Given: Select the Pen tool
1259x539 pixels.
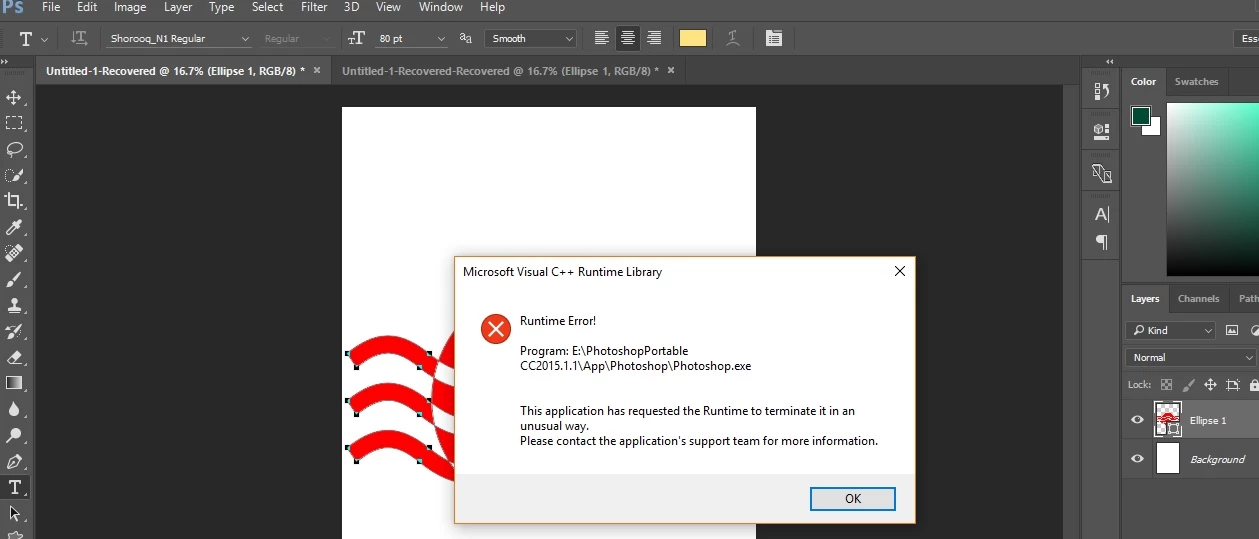Looking at the screenshot, I should tap(14, 461).
